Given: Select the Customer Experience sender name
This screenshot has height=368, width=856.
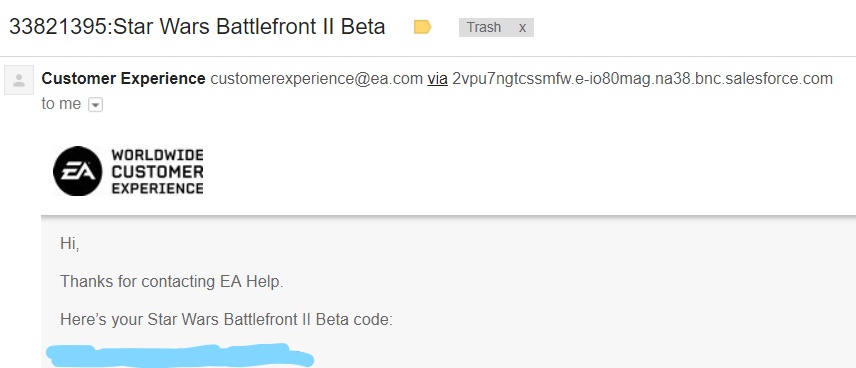Looking at the screenshot, I should coord(123,79).
